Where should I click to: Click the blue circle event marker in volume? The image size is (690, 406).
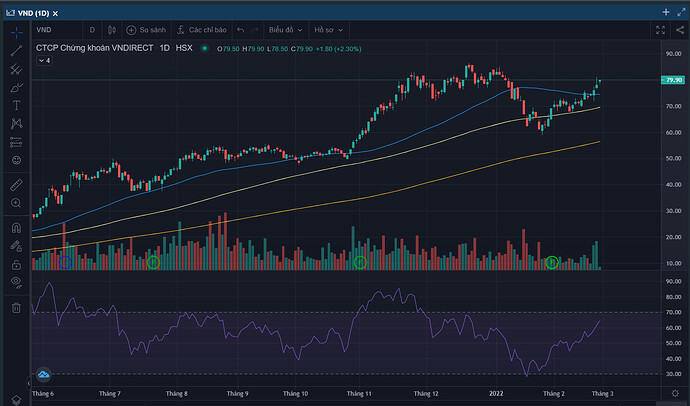point(65,263)
